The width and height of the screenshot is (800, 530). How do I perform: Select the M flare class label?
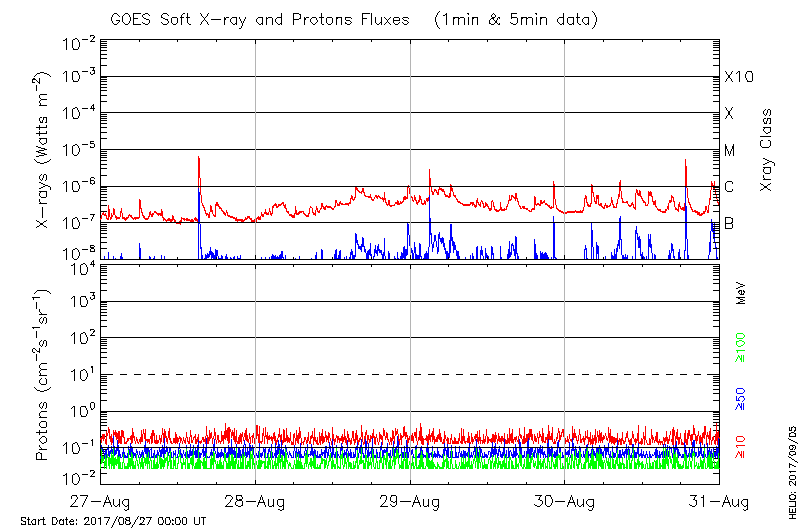pyautogui.click(x=730, y=150)
